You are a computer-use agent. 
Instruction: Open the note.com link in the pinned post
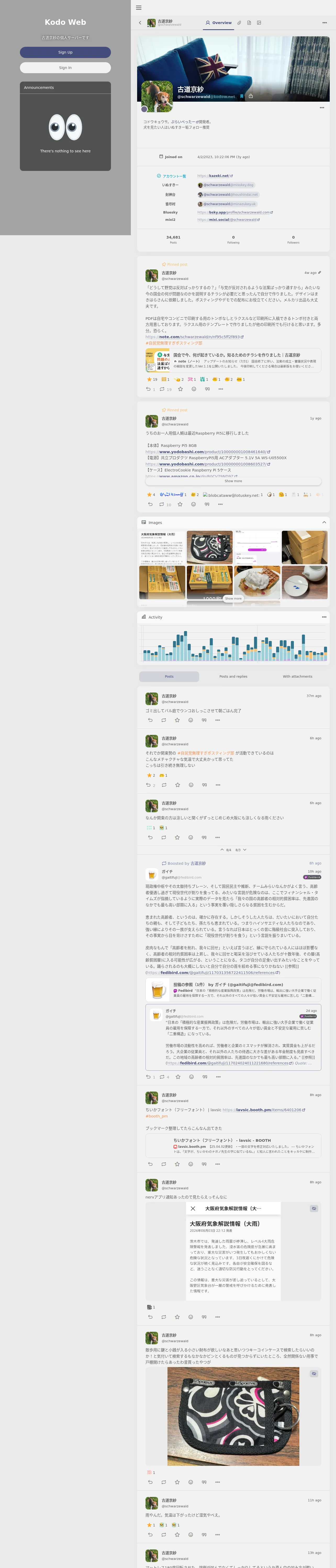click(x=194, y=337)
